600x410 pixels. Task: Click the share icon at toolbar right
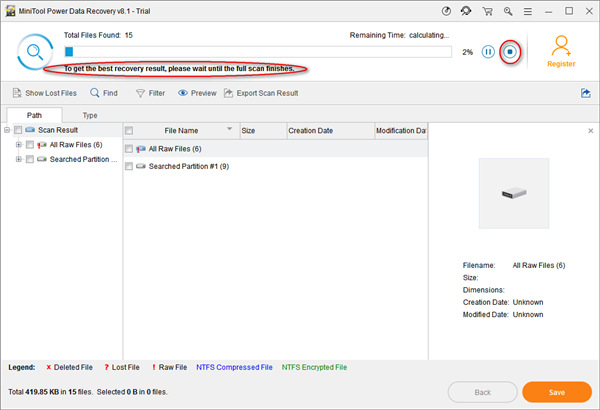tap(585, 93)
